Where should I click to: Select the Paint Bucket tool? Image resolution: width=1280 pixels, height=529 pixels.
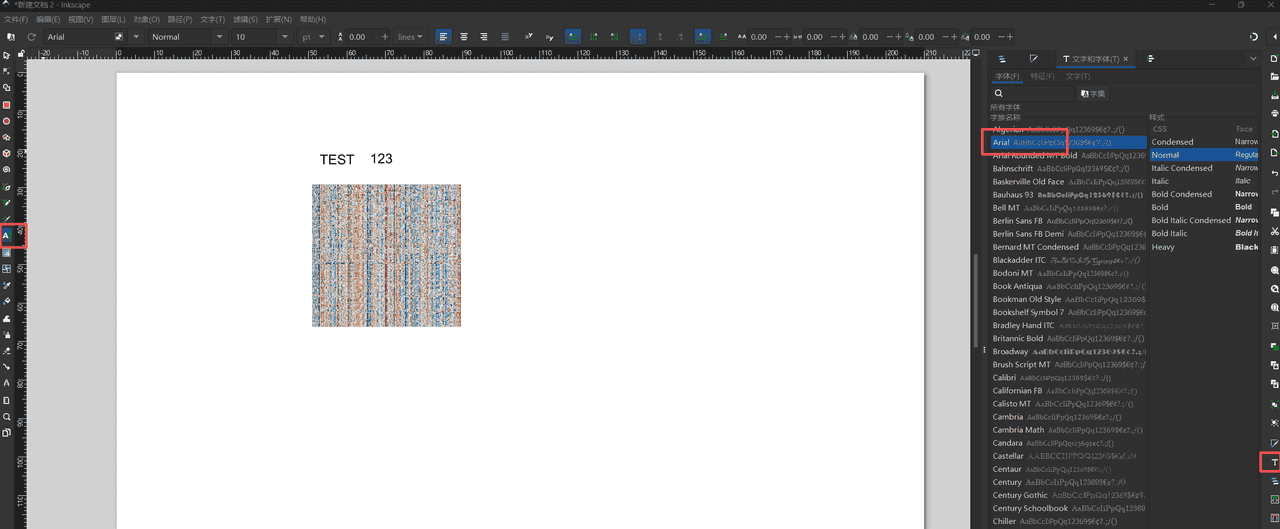pyautogui.click(x=6, y=301)
